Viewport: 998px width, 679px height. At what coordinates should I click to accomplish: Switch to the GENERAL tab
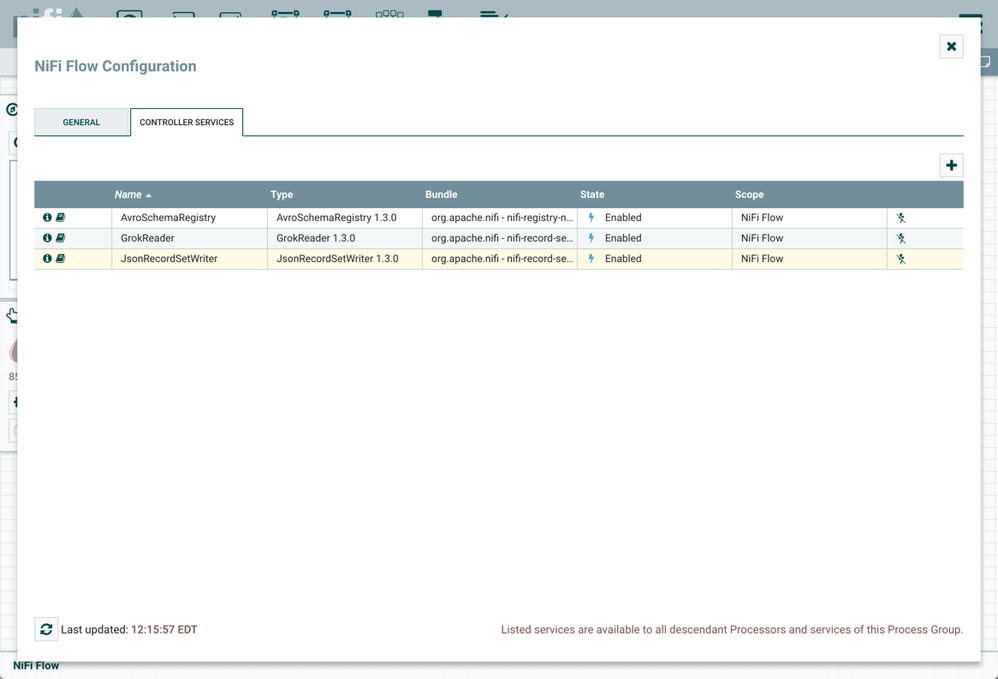[x=82, y=121]
